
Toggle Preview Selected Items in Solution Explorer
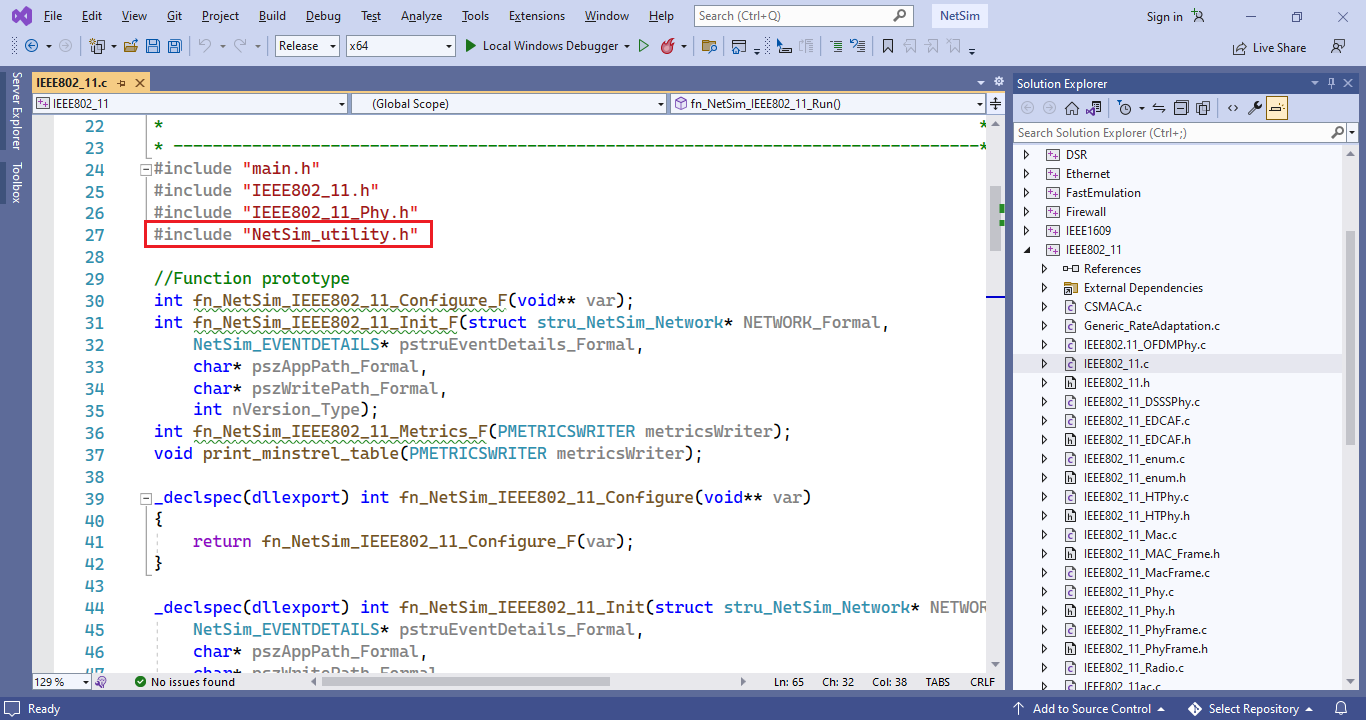(x=1277, y=108)
